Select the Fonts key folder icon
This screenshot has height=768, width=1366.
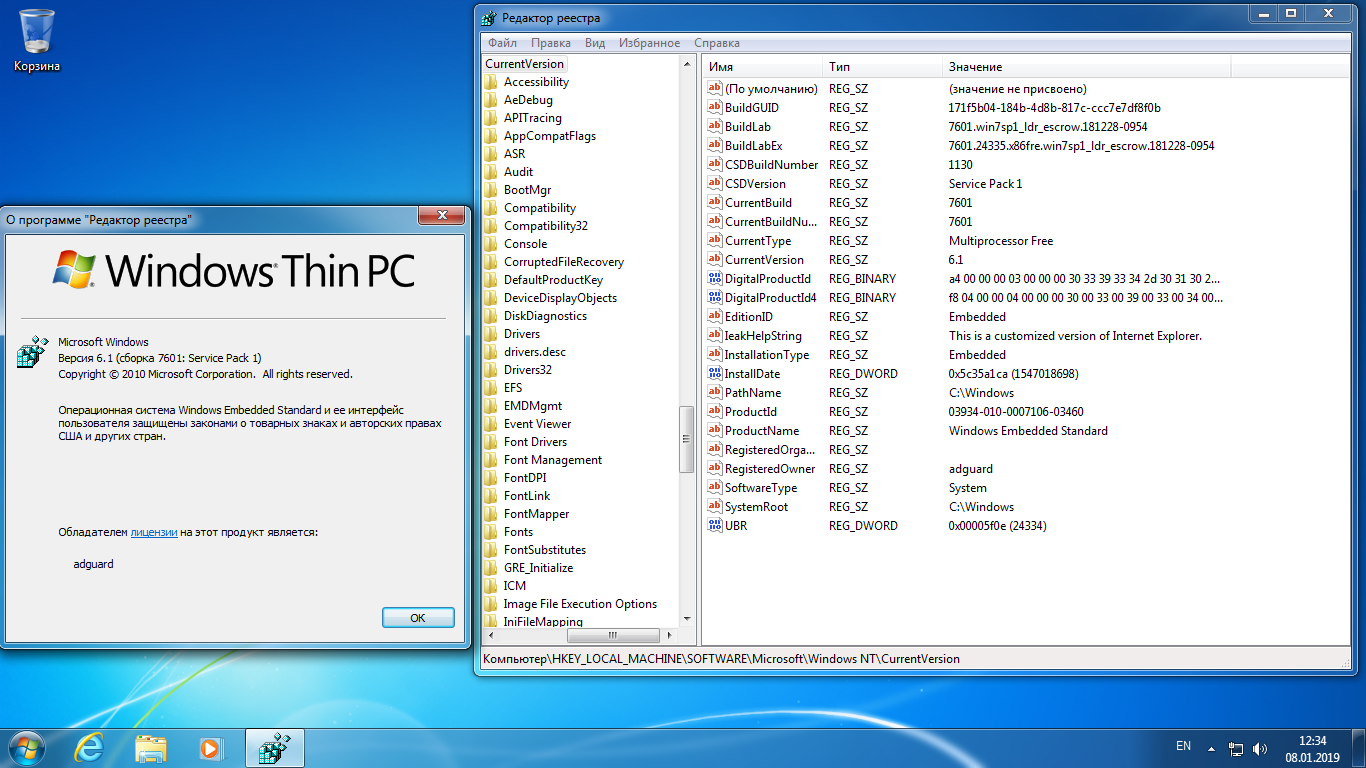pyautogui.click(x=491, y=532)
